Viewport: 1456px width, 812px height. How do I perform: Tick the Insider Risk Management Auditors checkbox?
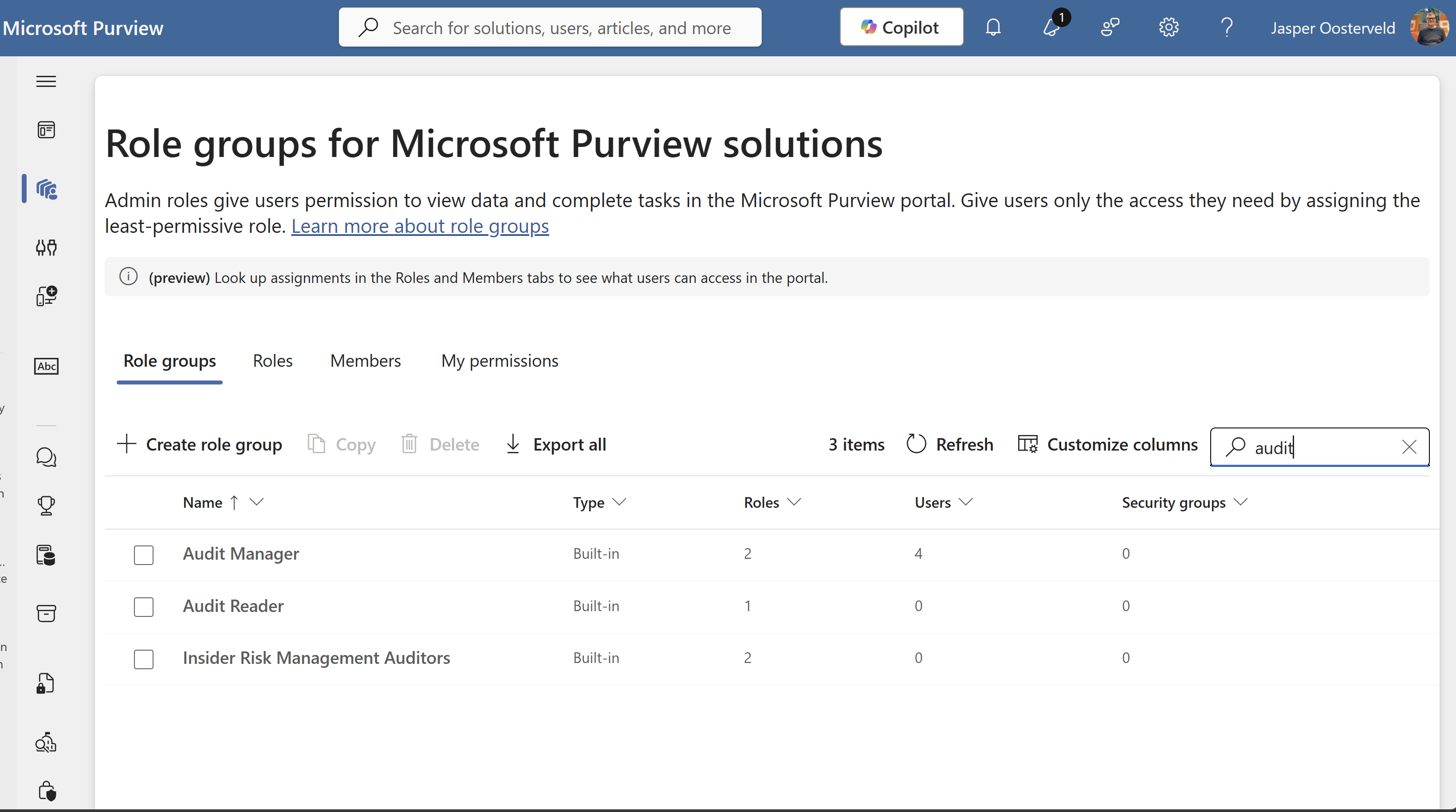point(144,659)
